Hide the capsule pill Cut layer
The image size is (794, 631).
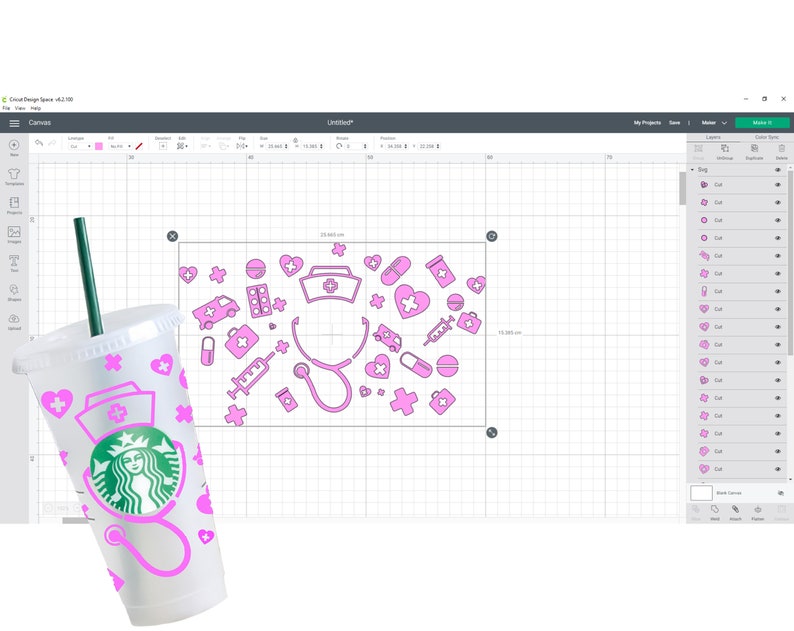pyautogui.click(x=778, y=291)
